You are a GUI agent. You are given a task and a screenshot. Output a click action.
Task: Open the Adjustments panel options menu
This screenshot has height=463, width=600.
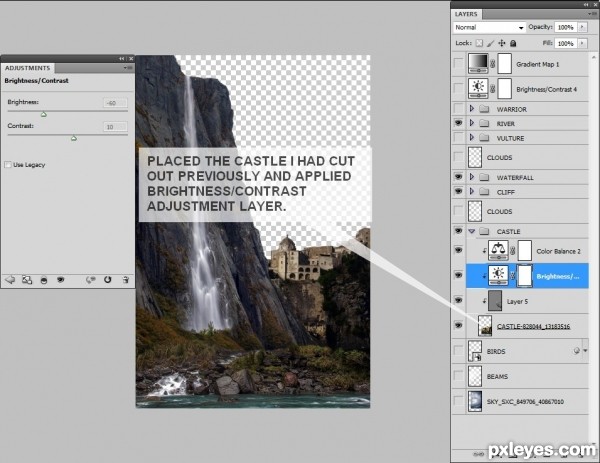(x=128, y=68)
